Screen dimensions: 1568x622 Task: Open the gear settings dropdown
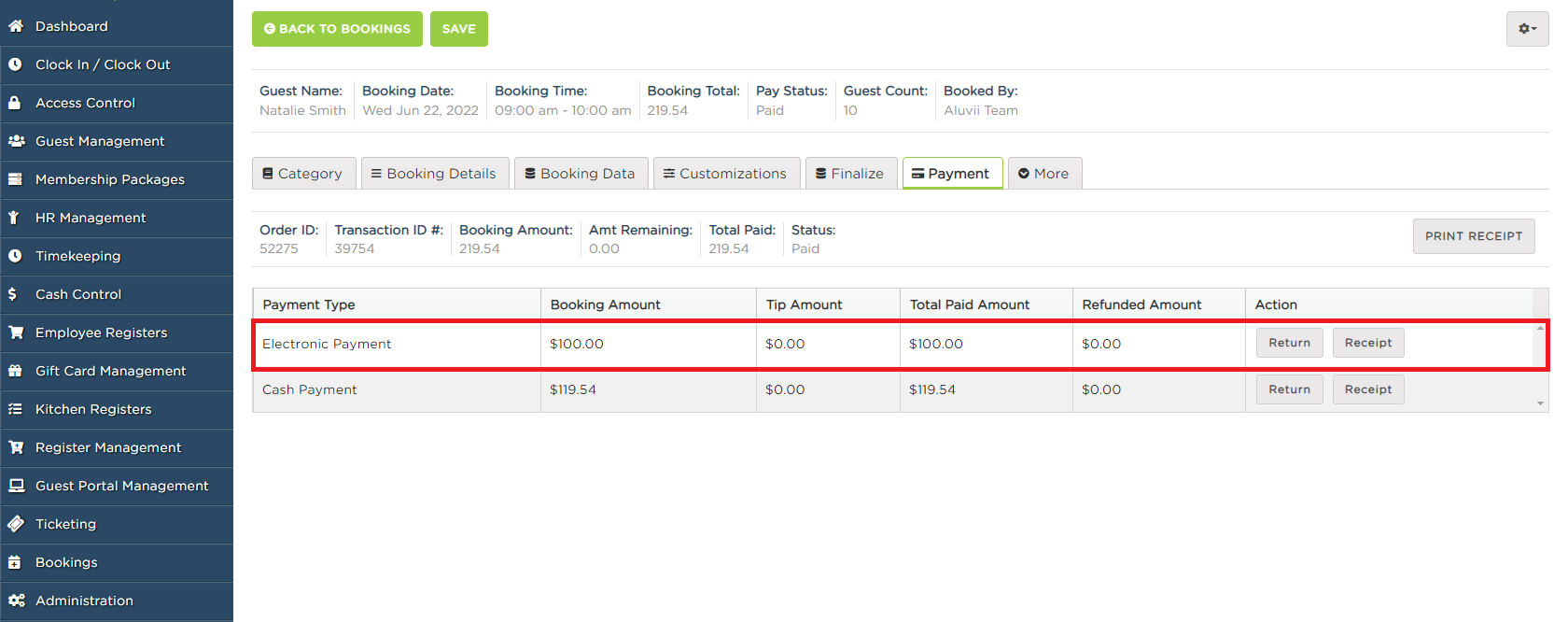1527,29
